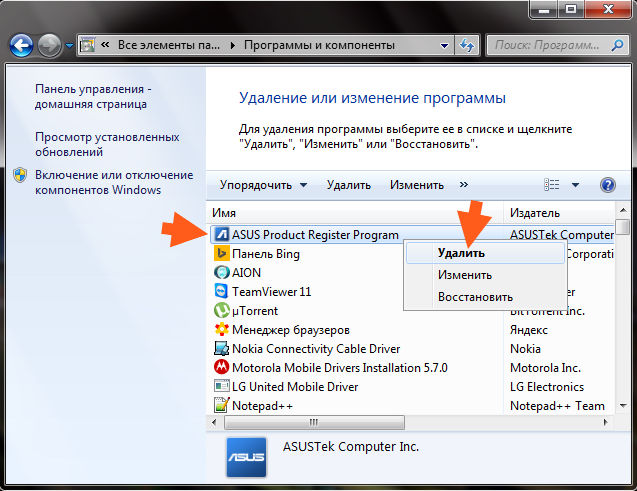
Task: Click vertical scrollbar up arrow
Action: pos(623,210)
